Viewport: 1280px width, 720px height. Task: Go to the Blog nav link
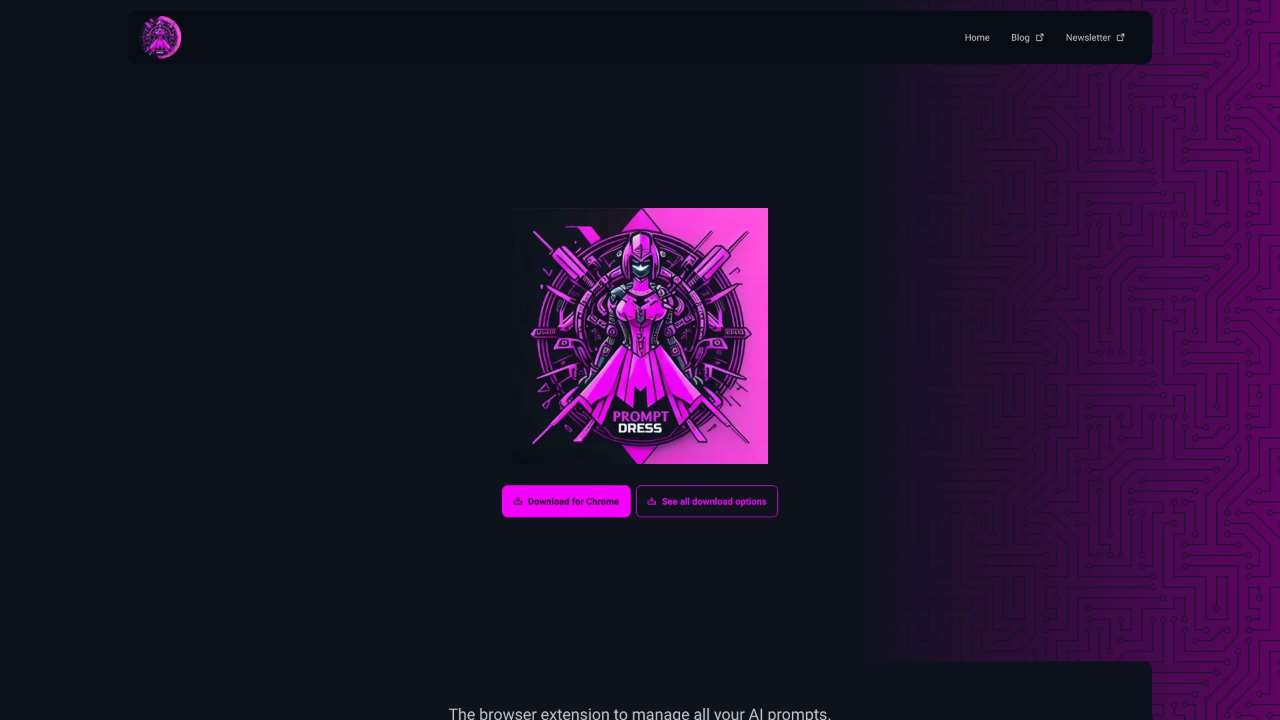(x=1020, y=38)
